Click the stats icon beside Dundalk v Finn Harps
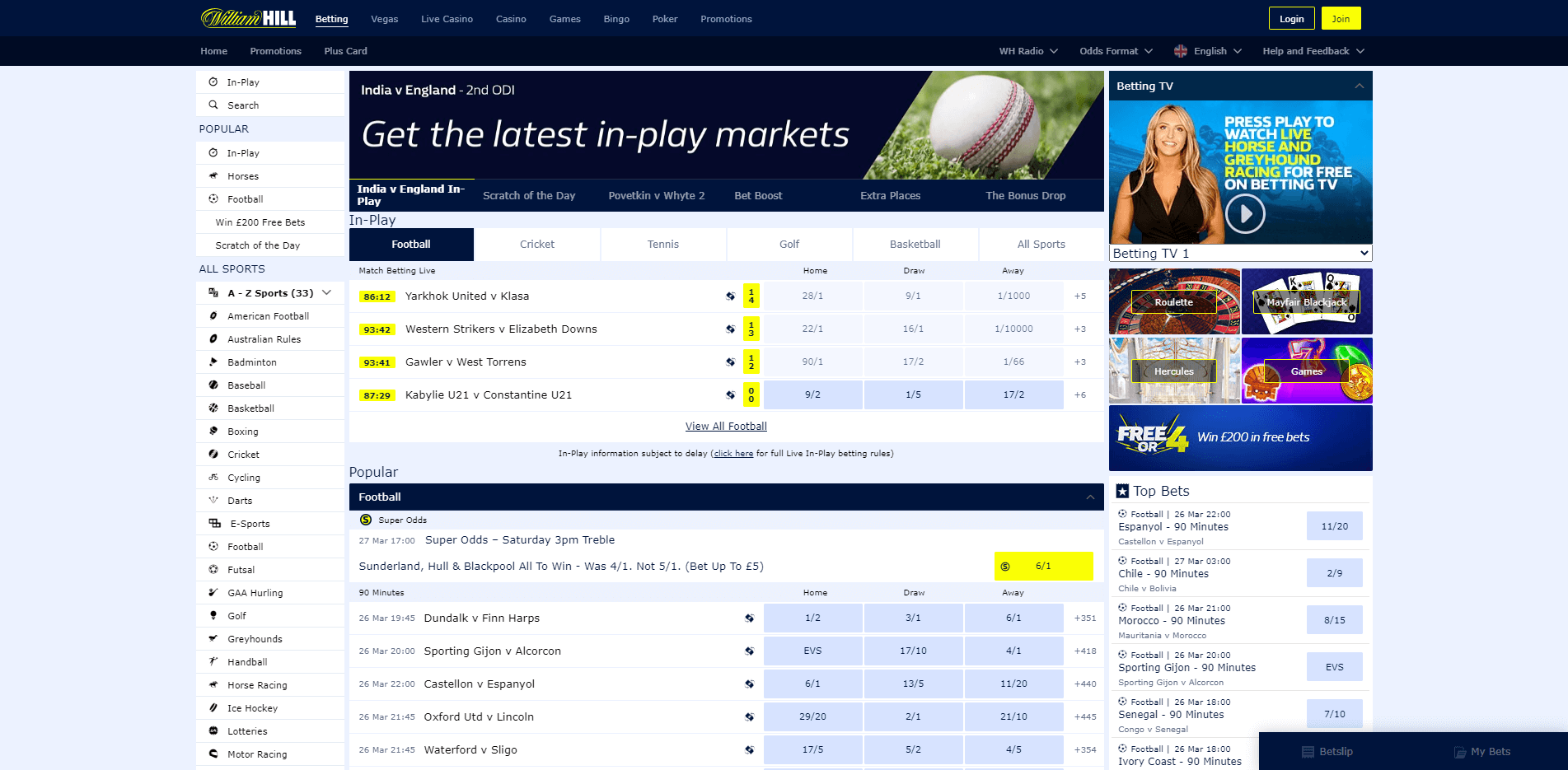 750,618
